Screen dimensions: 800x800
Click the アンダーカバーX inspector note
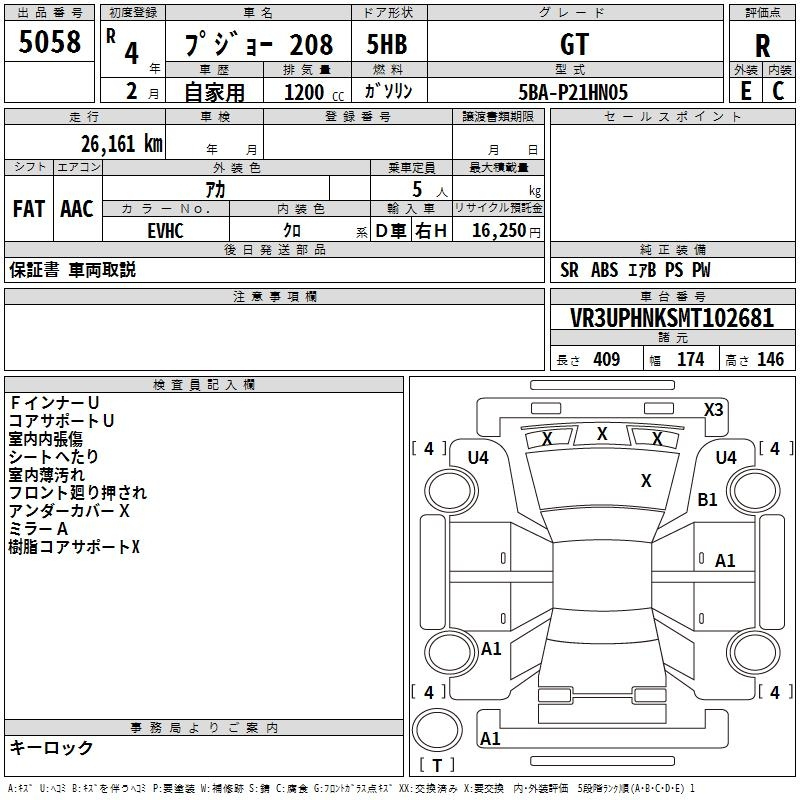click(x=69, y=511)
